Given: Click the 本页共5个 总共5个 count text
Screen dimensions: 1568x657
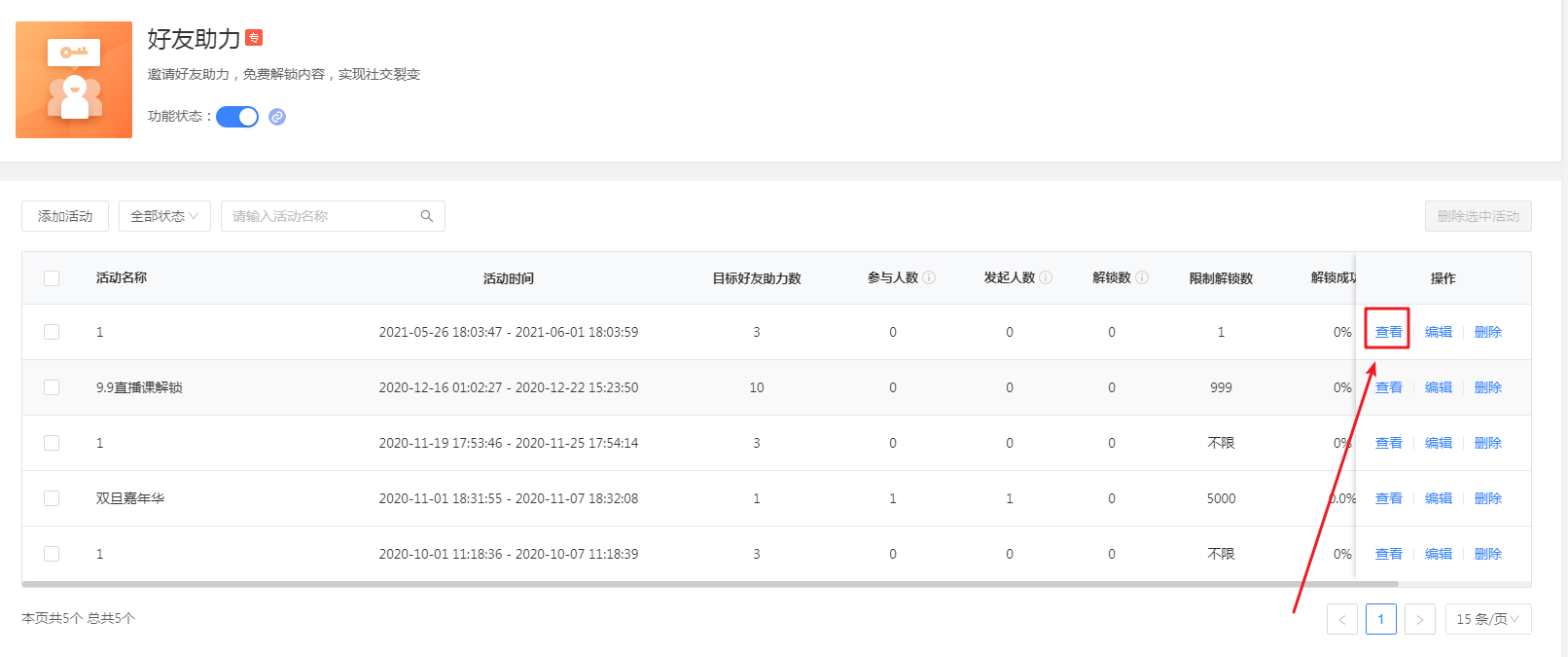Looking at the screenshot, I should (x=79, y=618).
